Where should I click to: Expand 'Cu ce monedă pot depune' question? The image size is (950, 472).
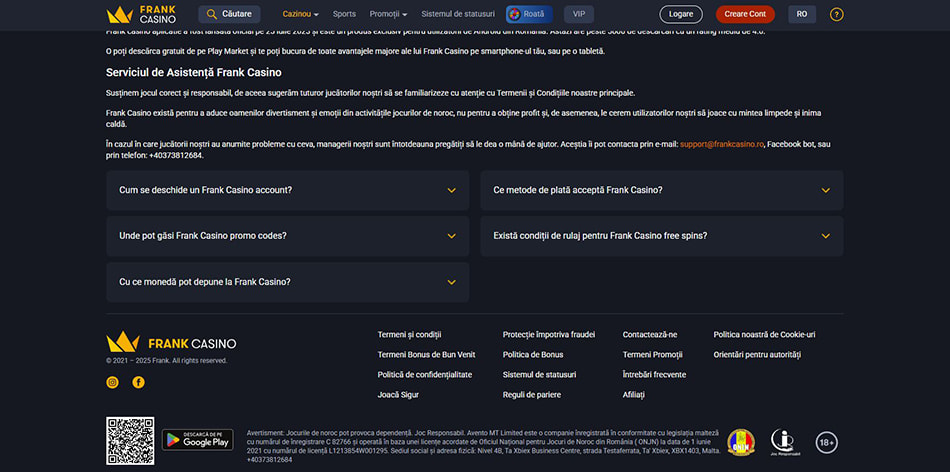point(288,282)
